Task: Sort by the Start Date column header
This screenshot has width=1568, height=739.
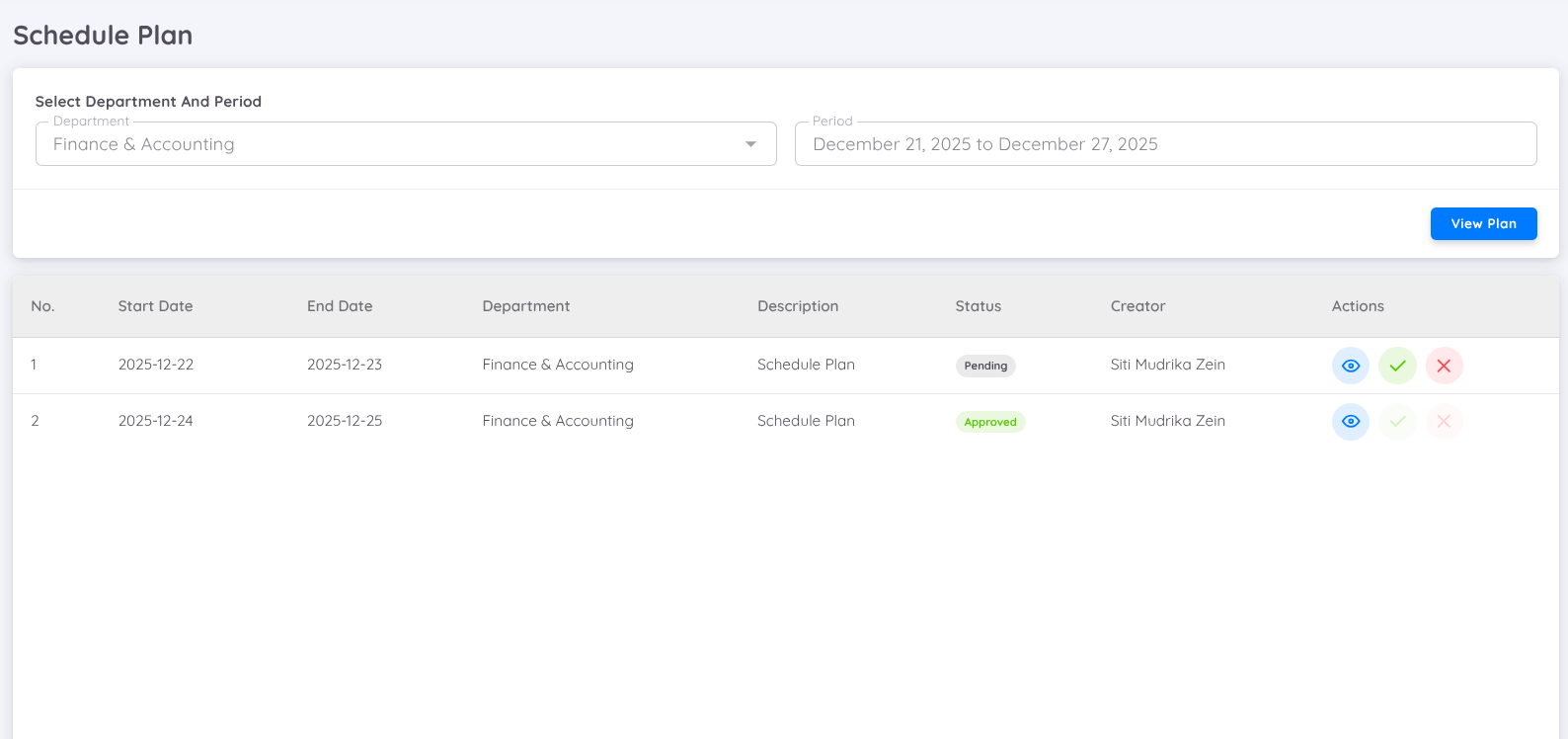Action: coord(155,306)
